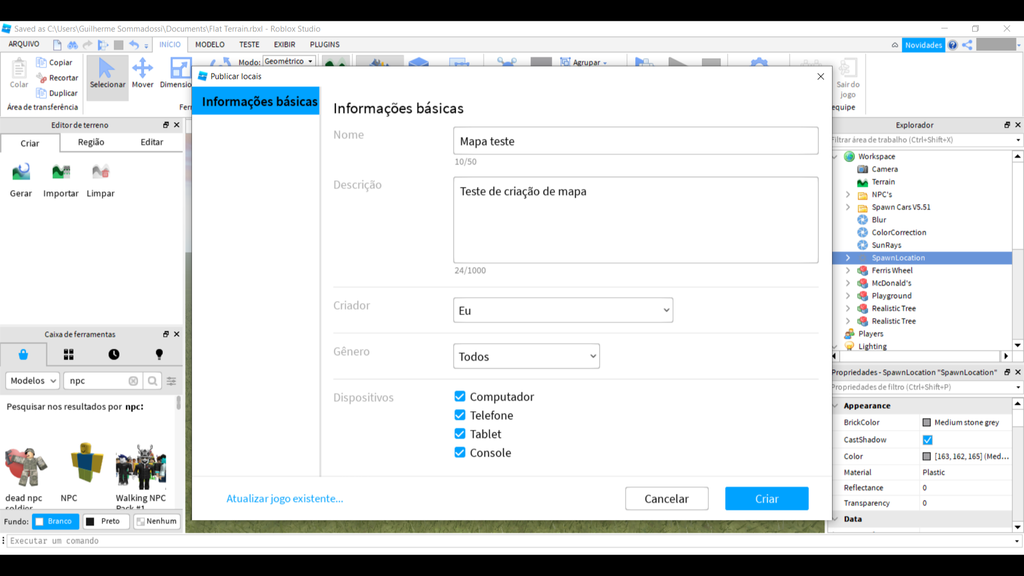Open the Modo Geométrico dropdown
Image resolution: width=1024 pixels, height=576 pixels.
point(289,61)
